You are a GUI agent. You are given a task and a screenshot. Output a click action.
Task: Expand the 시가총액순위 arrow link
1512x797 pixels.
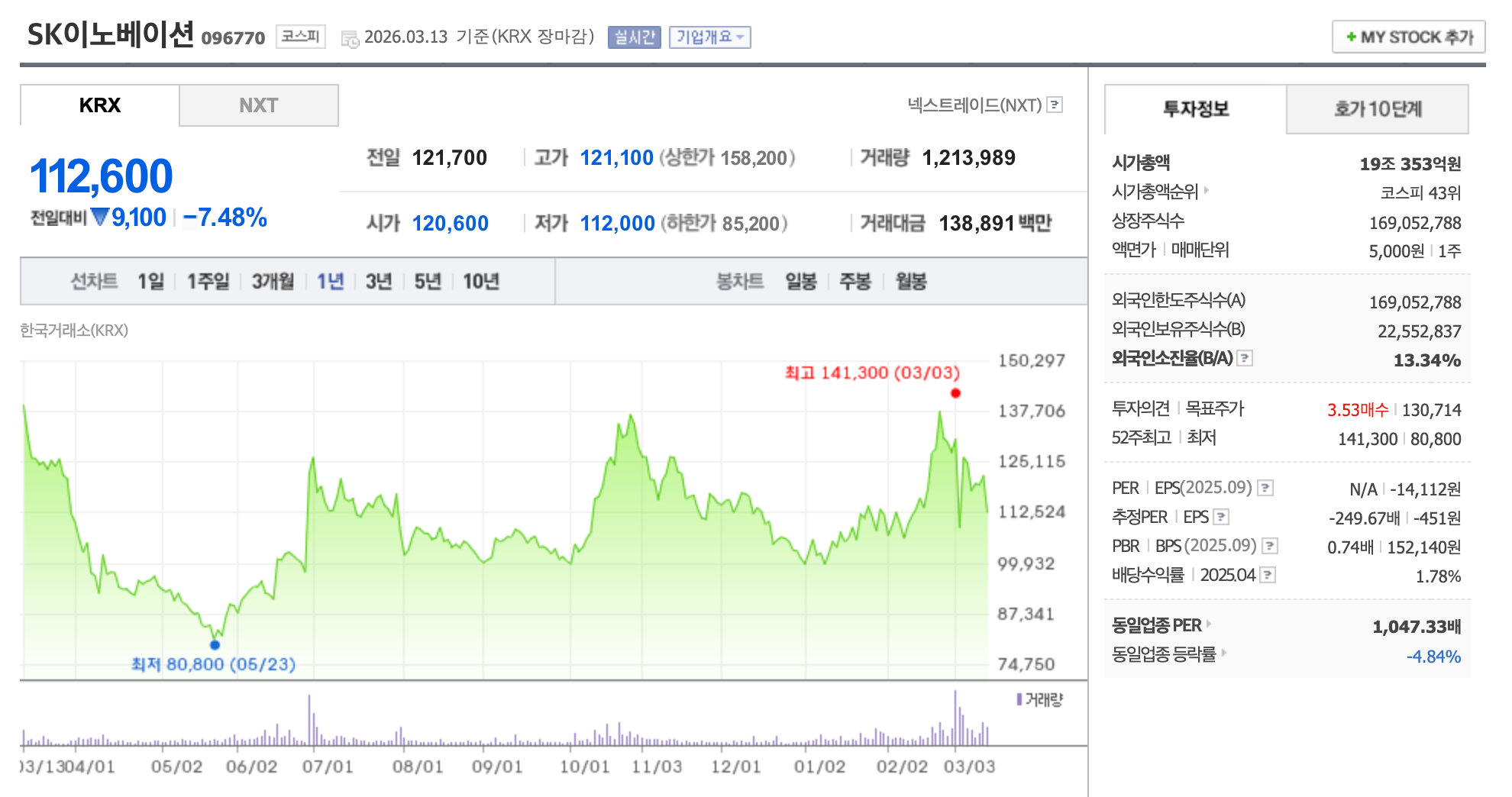1207,190
